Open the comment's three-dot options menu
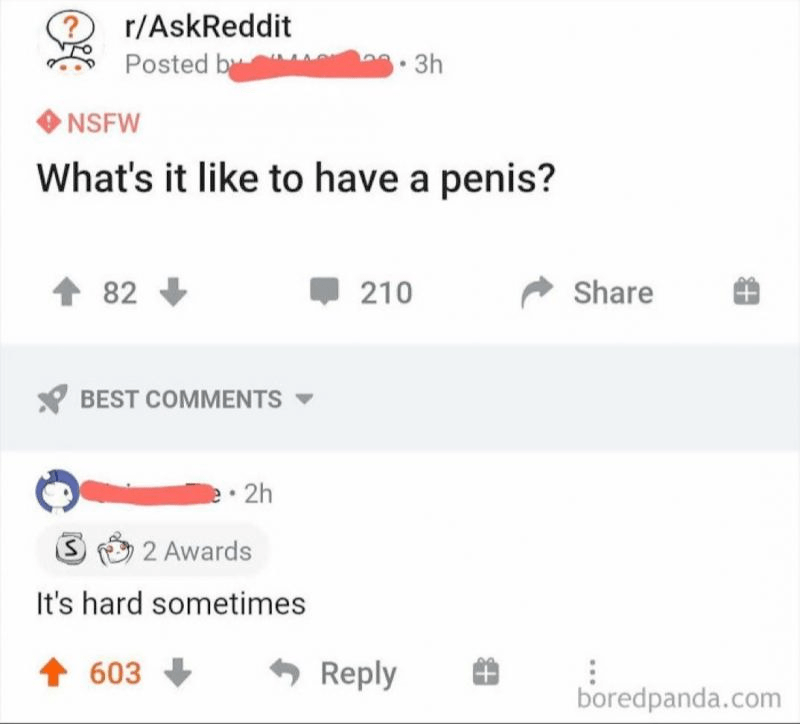 tap(592, 672)
